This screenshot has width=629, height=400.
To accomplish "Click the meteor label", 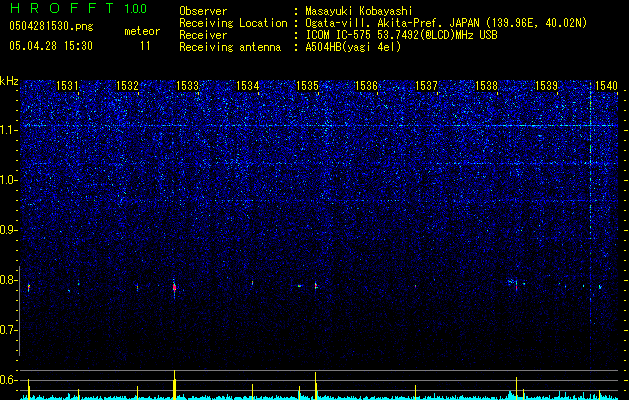I will (142, 31).
